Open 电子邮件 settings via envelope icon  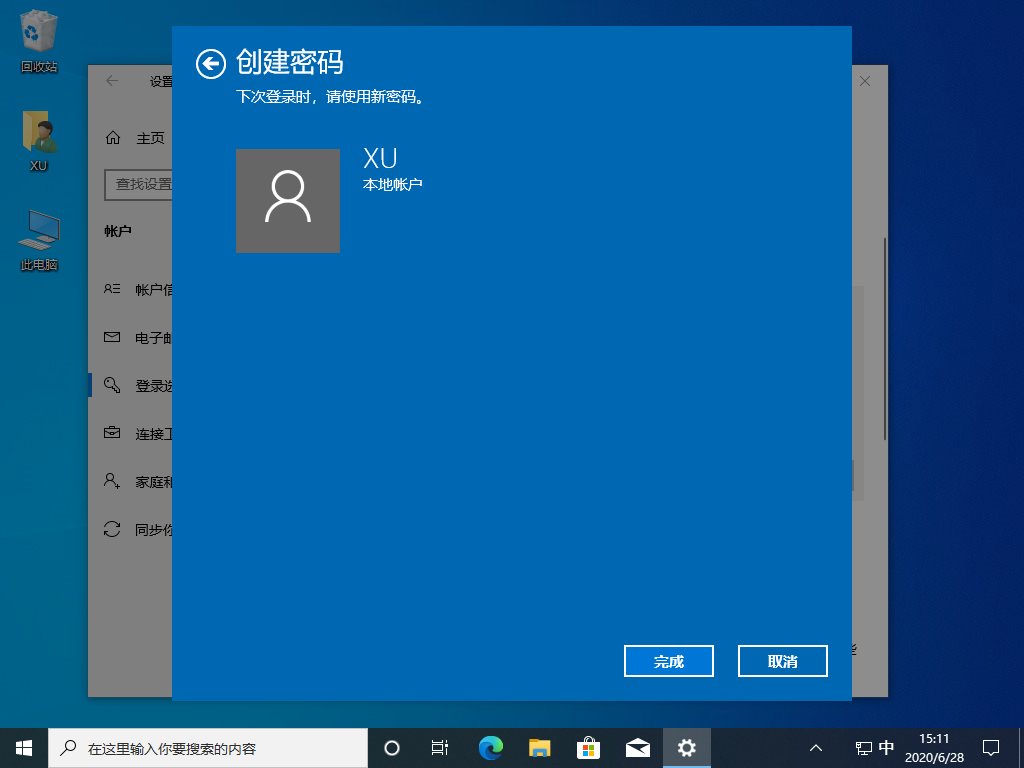(112, 336)
